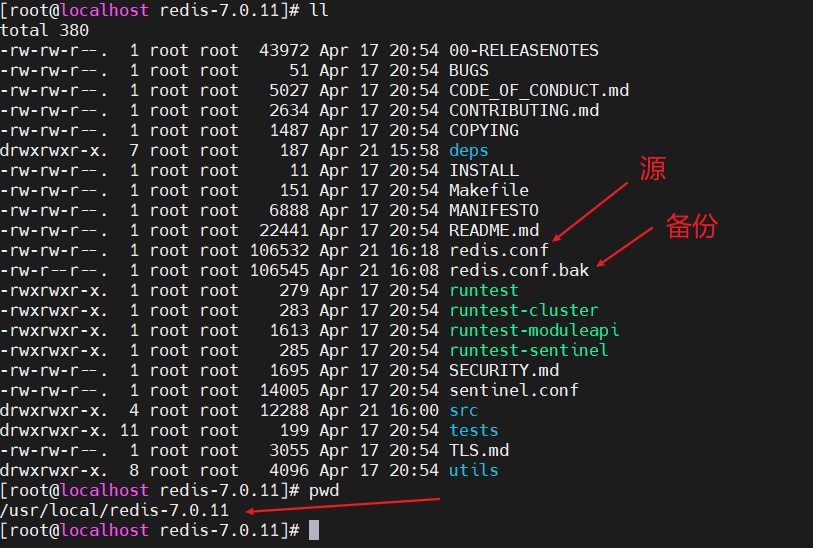The height and width of the screenshot is (548, 813).
Task: Select the runtest-moduleapi script name
Action: (x=534, y=330)
